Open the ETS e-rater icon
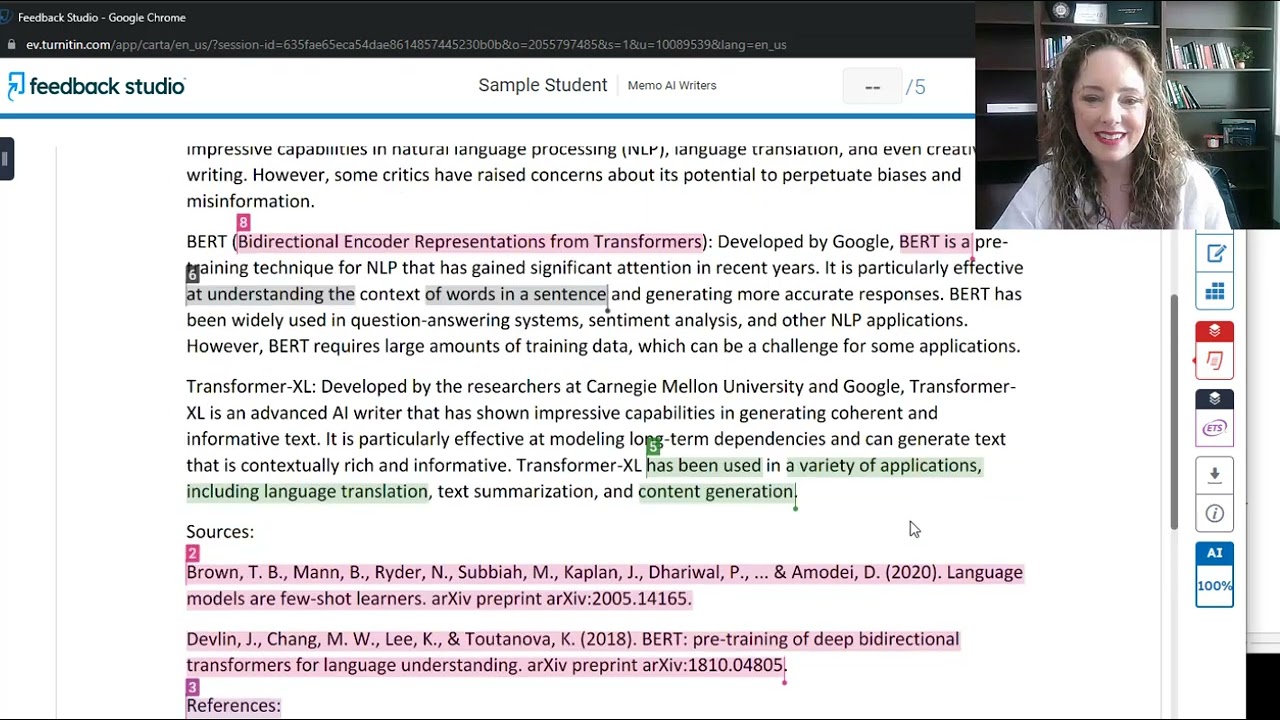This screenshot has height=720, width=1280. click(x=1215, y=428)
